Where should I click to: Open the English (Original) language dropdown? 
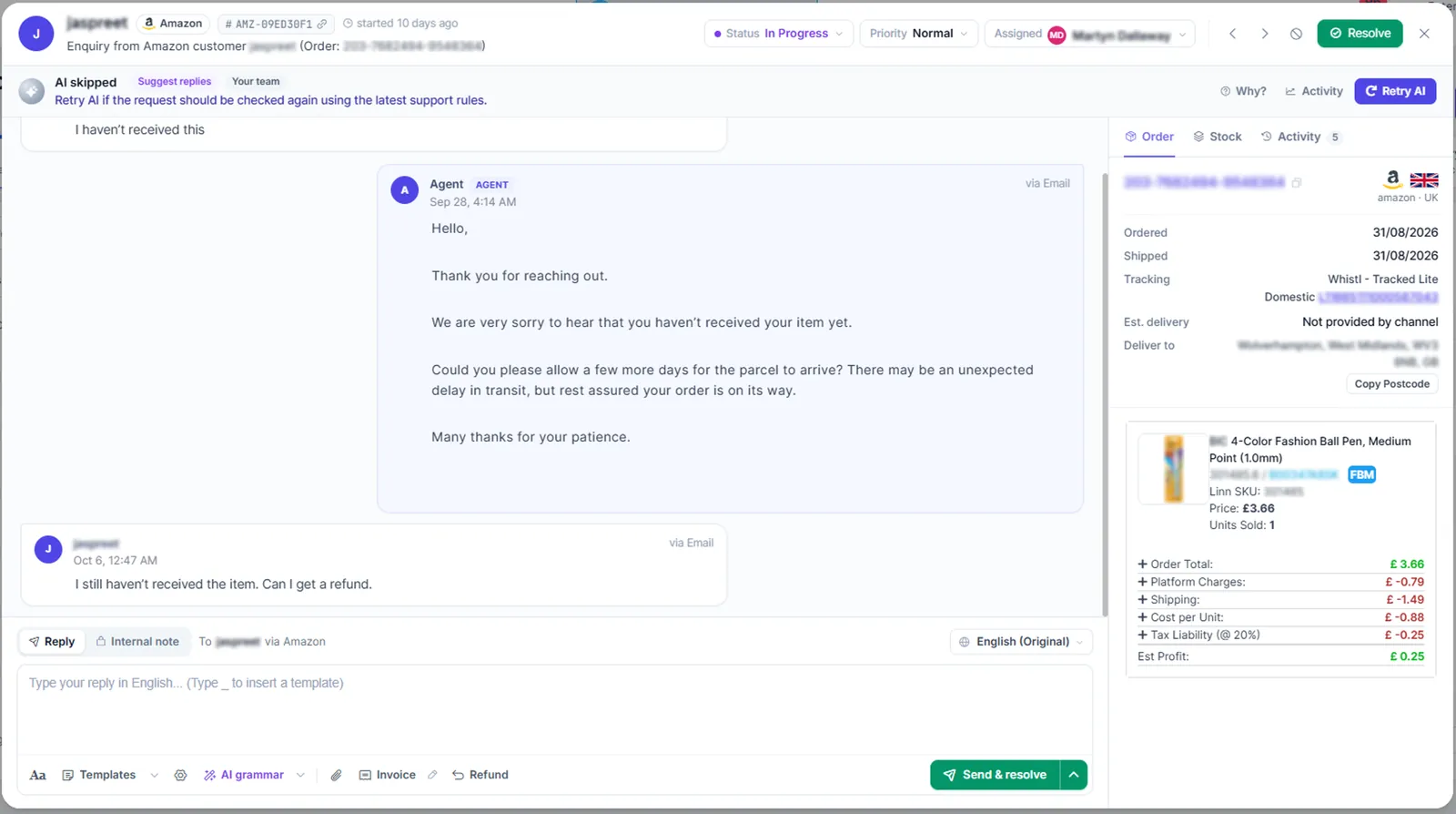click(1021, 642)
